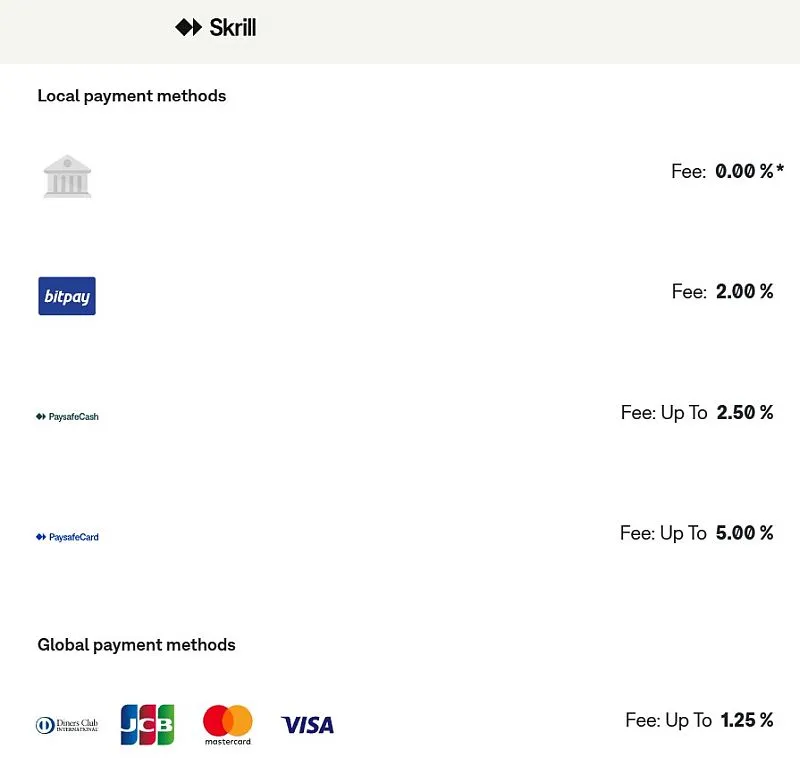Viewport: 800px width, 758px height.
Task: Pick the PaysafeCard logo
Action: click(x=67, y=537)
